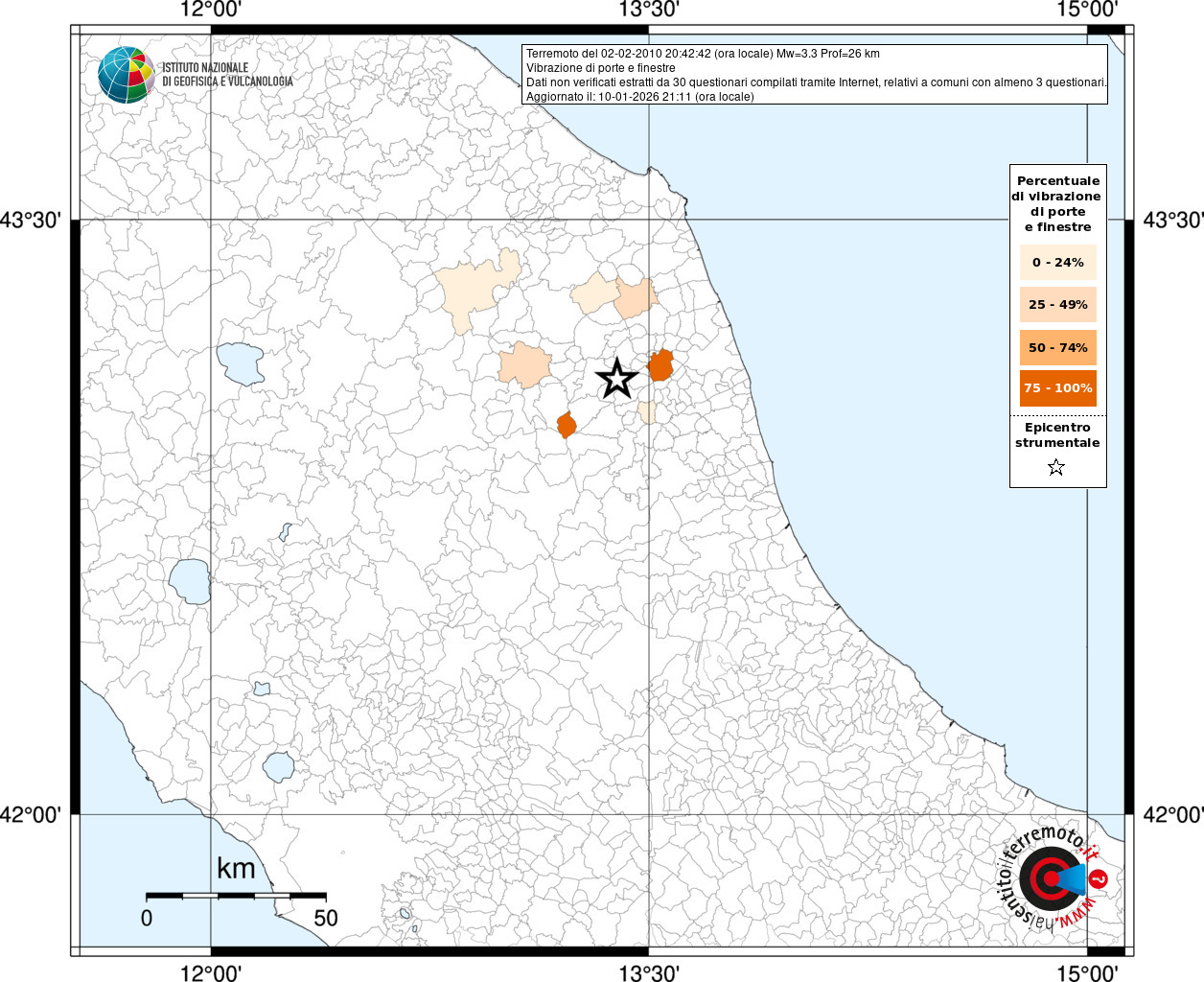
Task: Select the 0 - 24% legend swatch
Action: [x=1058, y=262]
